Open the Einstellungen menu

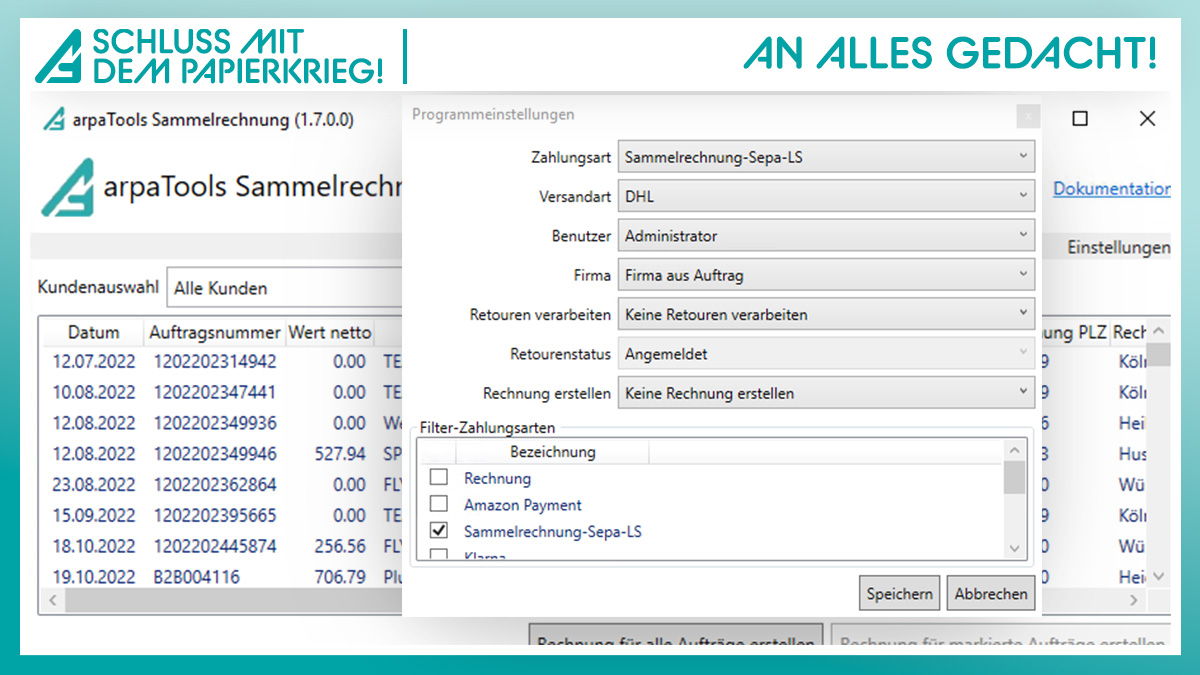[x=1118, y=247]
